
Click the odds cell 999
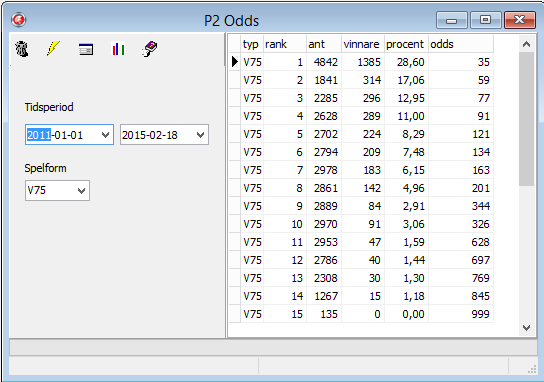[x=461, y=314]
